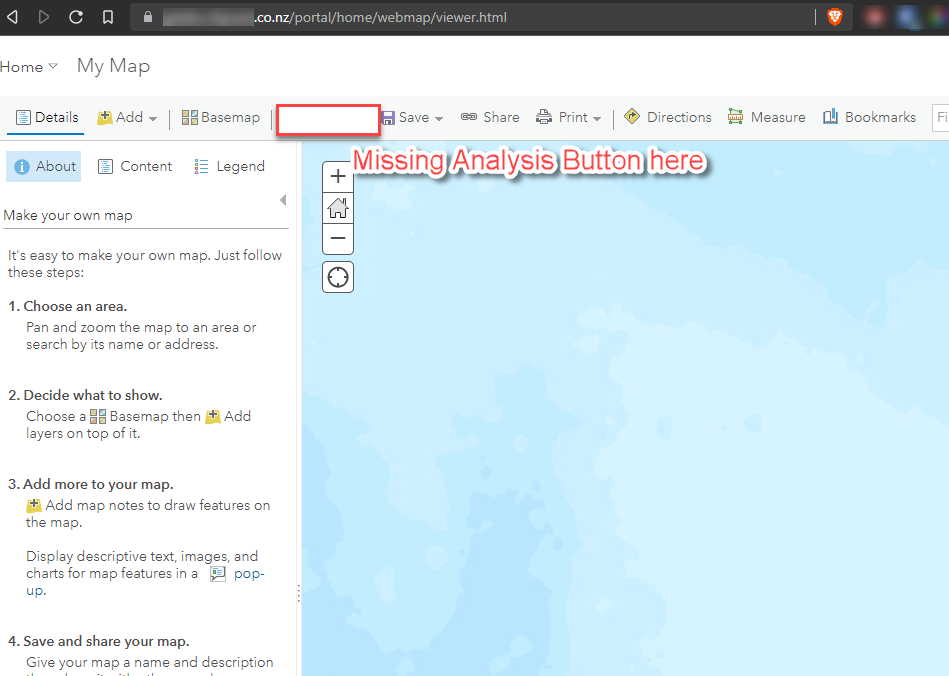949x676 pixels.
Task: Click the search box on the toolbar
Action: [941, 117]
